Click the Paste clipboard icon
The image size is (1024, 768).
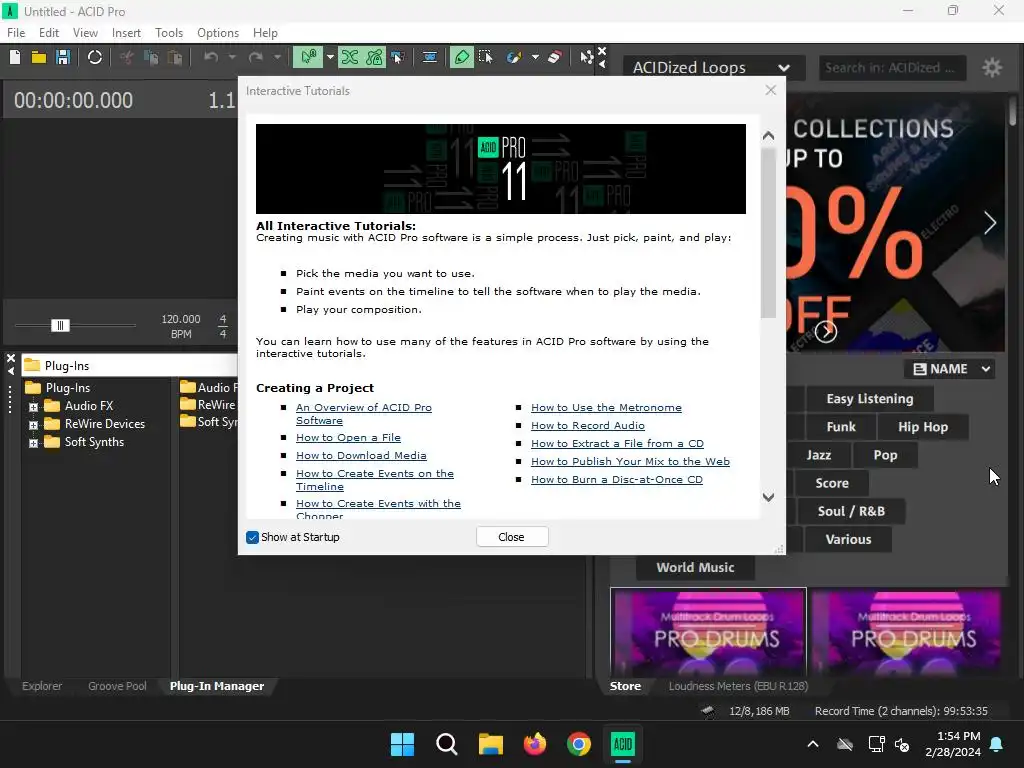point(175,57)
